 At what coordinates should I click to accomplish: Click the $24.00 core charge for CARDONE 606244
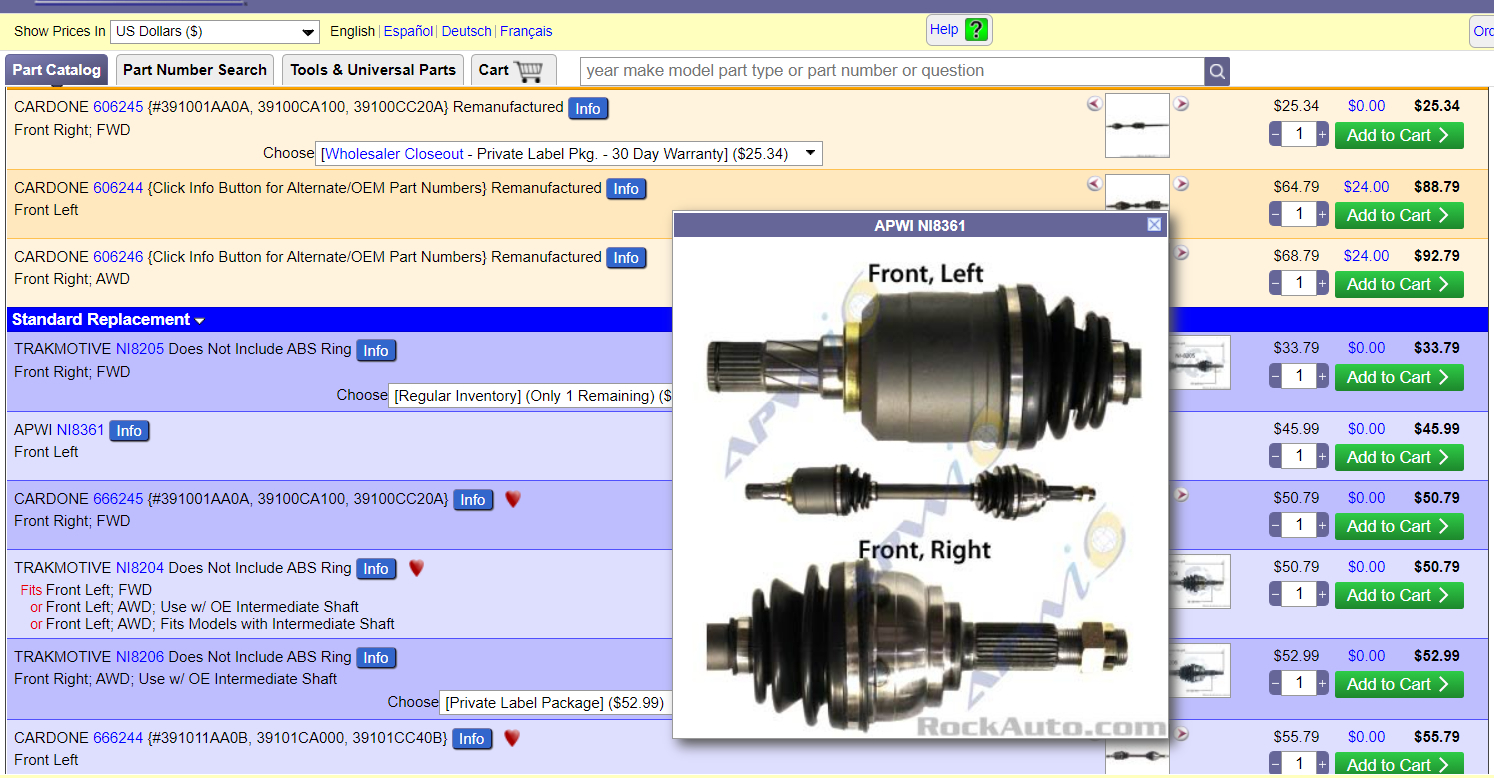coord(1366,186)
